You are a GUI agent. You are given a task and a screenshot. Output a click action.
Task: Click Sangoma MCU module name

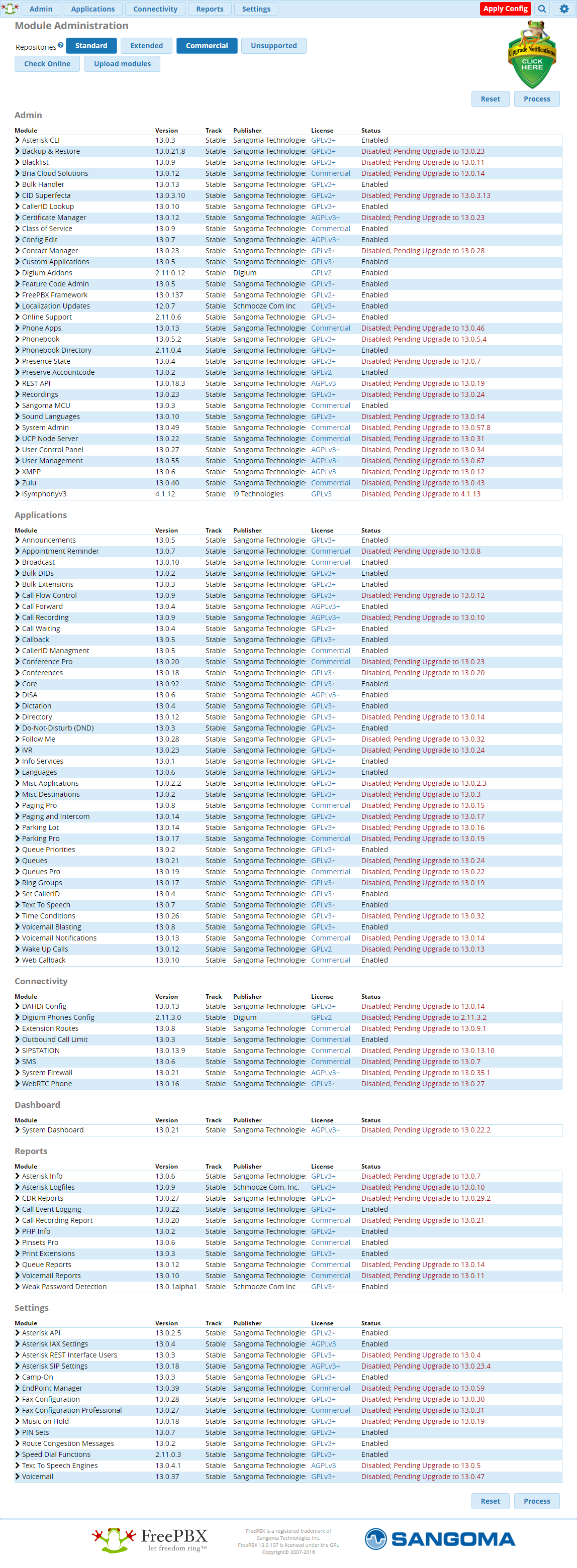(x=46, y=406)
